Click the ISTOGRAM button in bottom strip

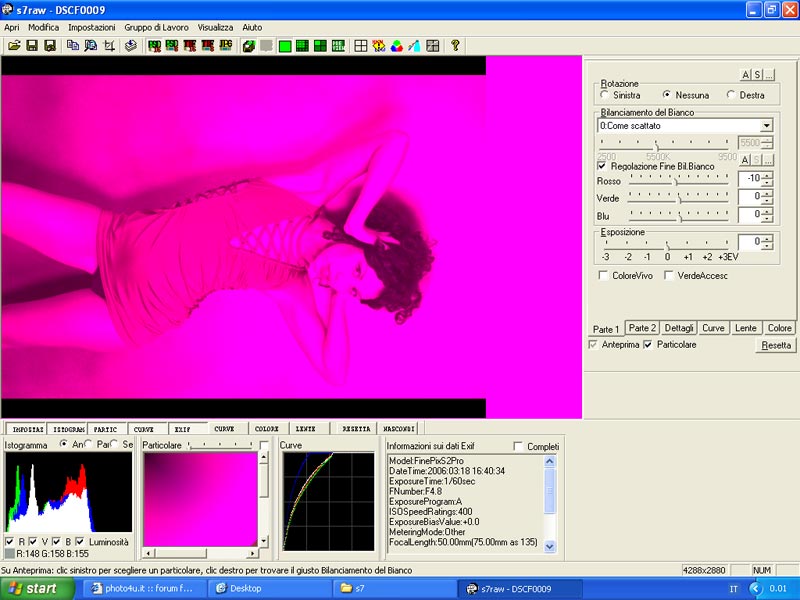click(x=68, y=429)
